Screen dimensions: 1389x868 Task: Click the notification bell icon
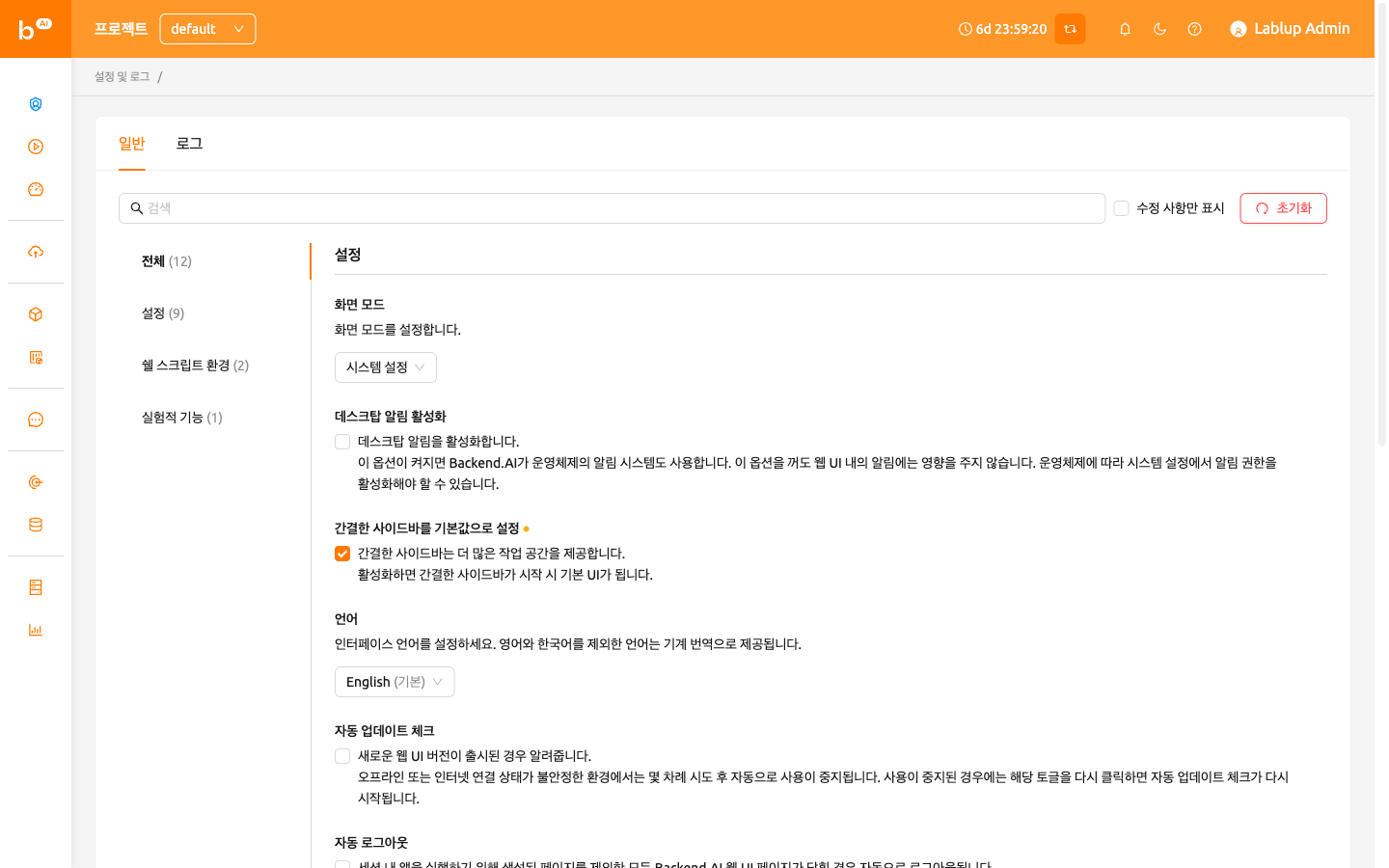tap(1125, 29)
